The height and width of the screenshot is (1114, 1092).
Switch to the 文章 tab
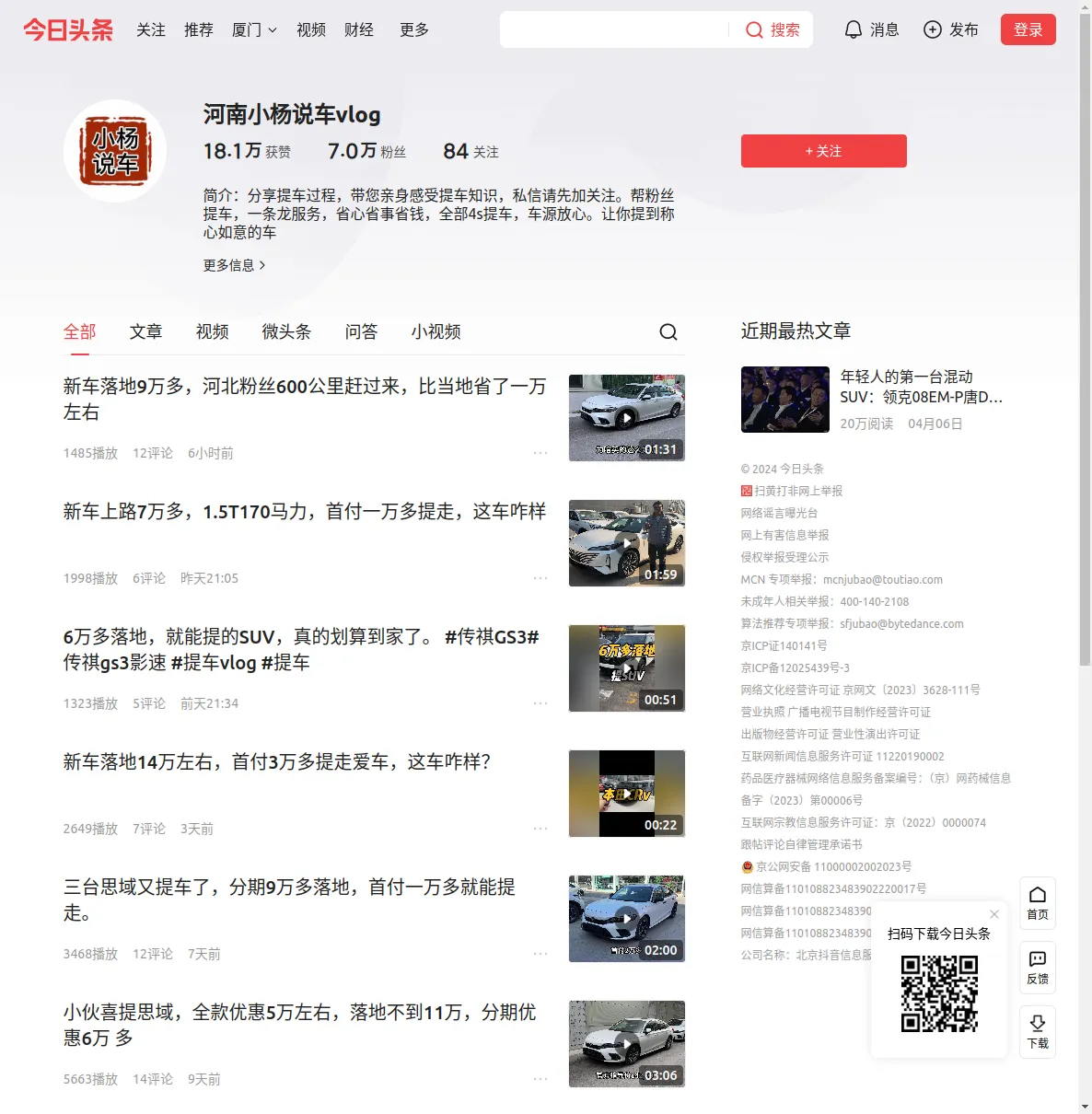(146, 331)
